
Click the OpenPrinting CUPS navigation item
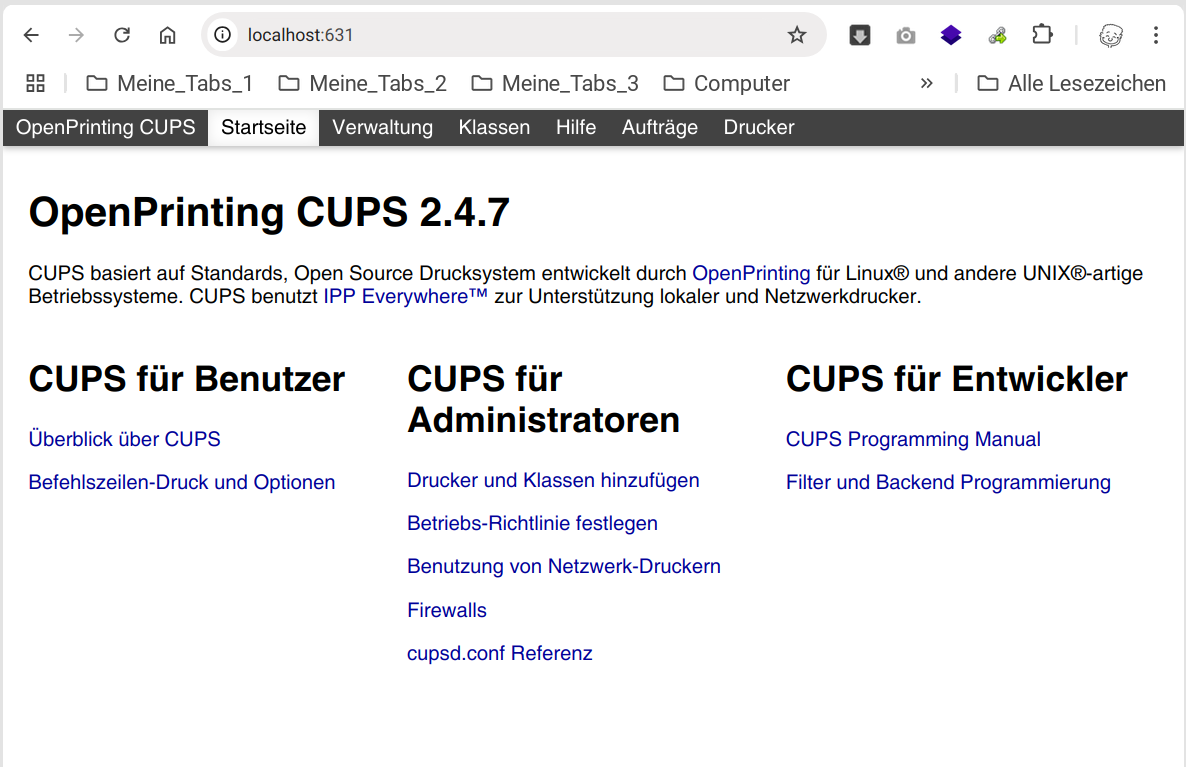click(105, 127)
